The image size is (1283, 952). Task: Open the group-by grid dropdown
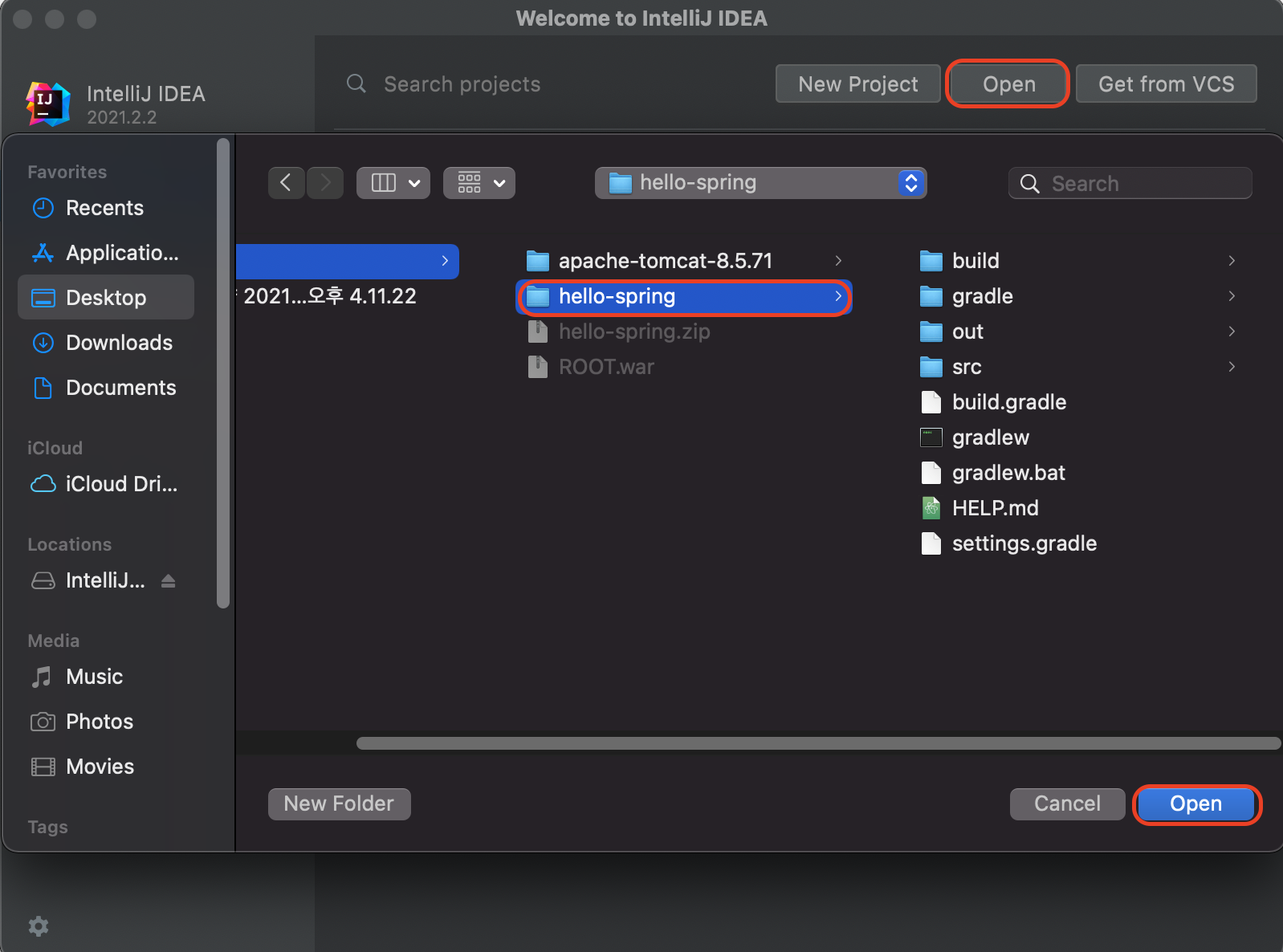coord(479,183)
